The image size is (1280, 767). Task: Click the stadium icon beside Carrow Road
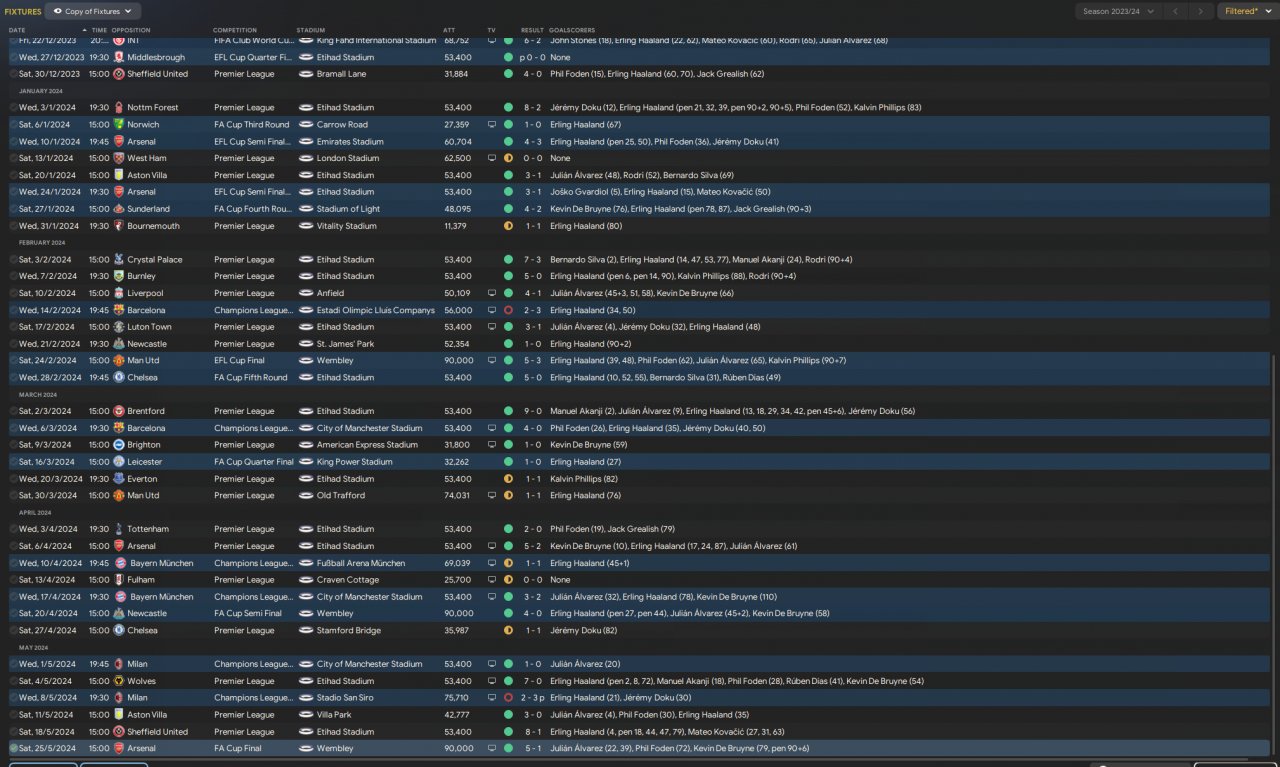point(306,125)
